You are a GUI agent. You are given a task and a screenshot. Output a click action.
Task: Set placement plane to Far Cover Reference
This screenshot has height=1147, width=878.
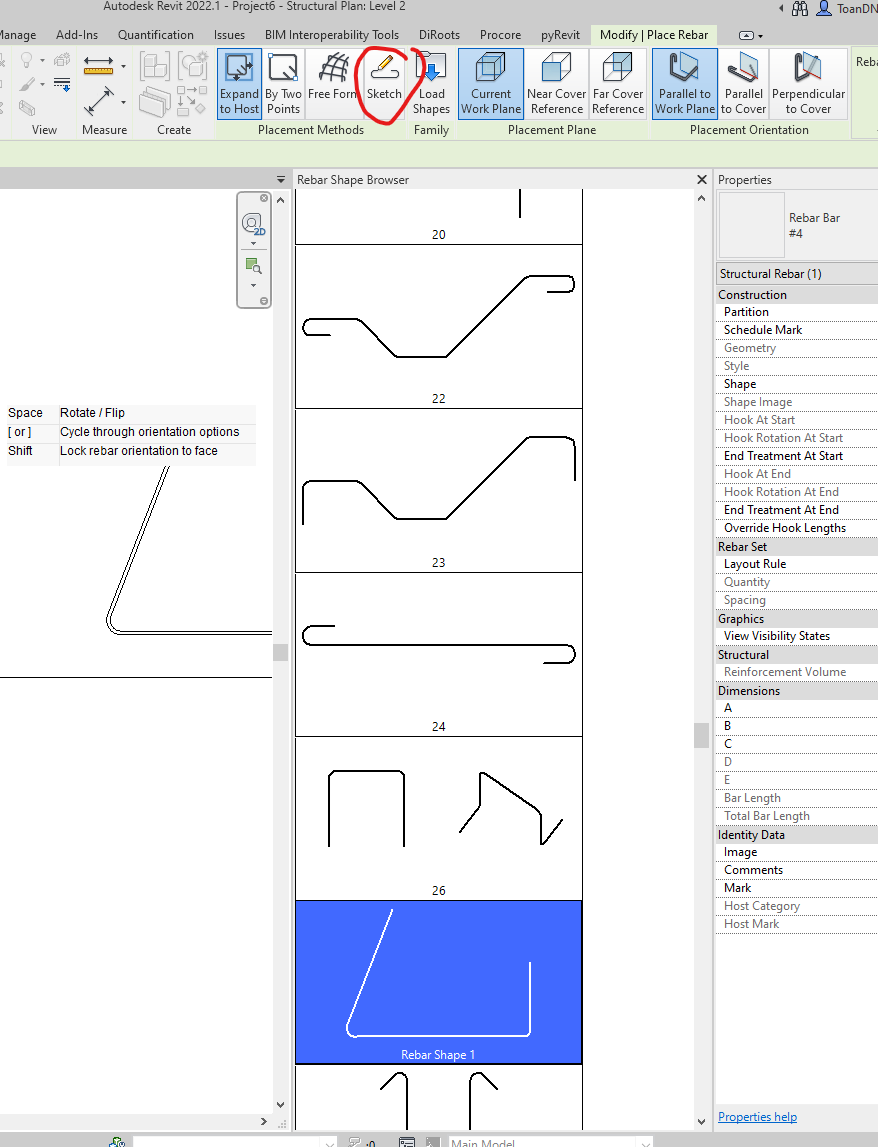[618, 83]
